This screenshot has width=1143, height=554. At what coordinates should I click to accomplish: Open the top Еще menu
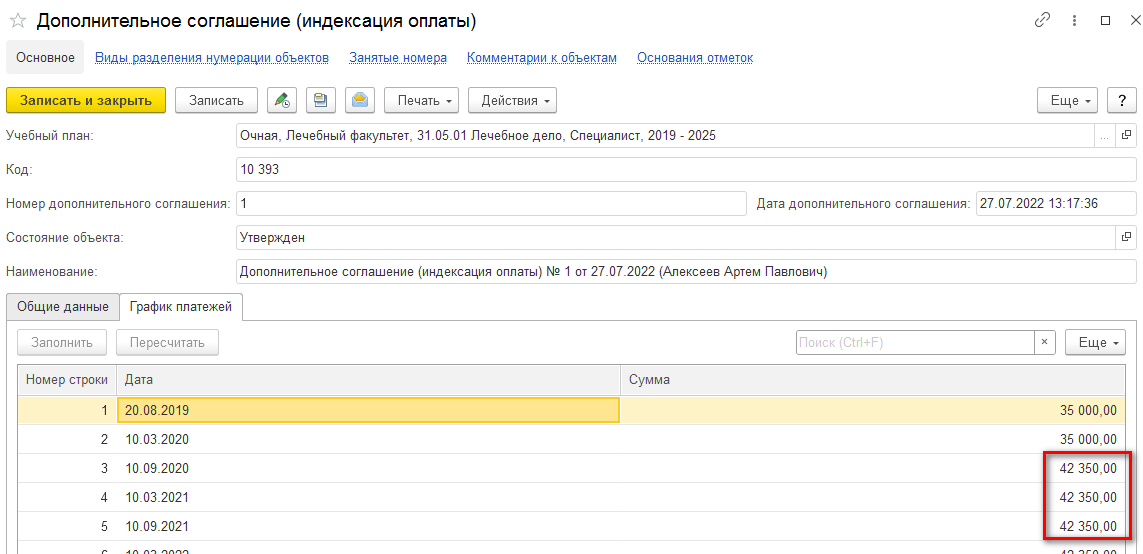(1068, 101)
